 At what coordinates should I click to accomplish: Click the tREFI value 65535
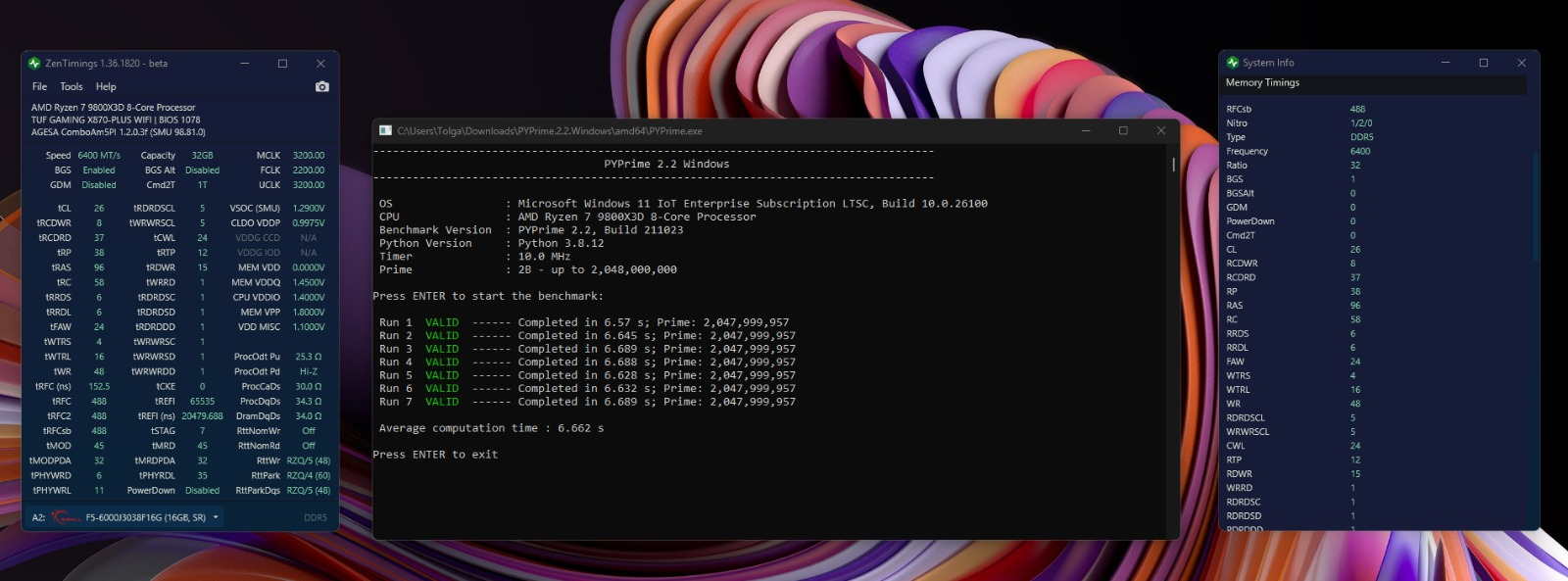coord(202,401)
